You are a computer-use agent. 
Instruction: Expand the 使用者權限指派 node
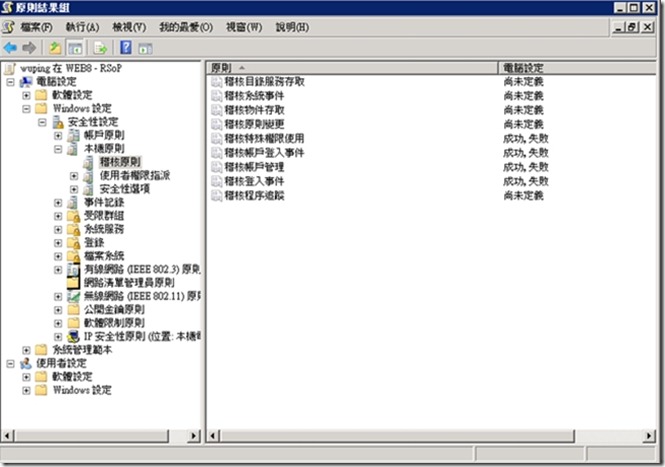click(74, 175)
